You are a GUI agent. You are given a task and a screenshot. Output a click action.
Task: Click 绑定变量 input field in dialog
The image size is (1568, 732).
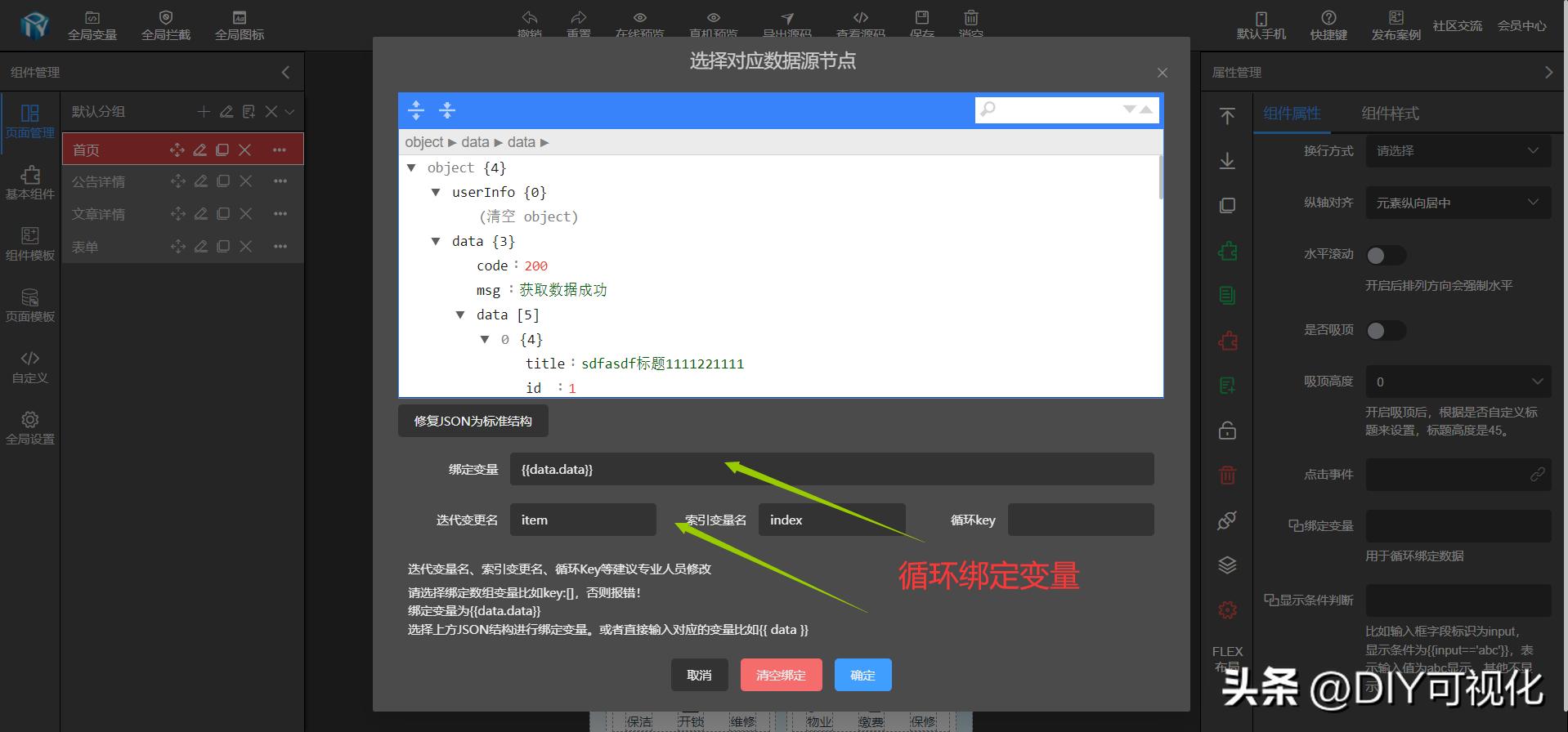pyautogui.click(x=831, y=469)
